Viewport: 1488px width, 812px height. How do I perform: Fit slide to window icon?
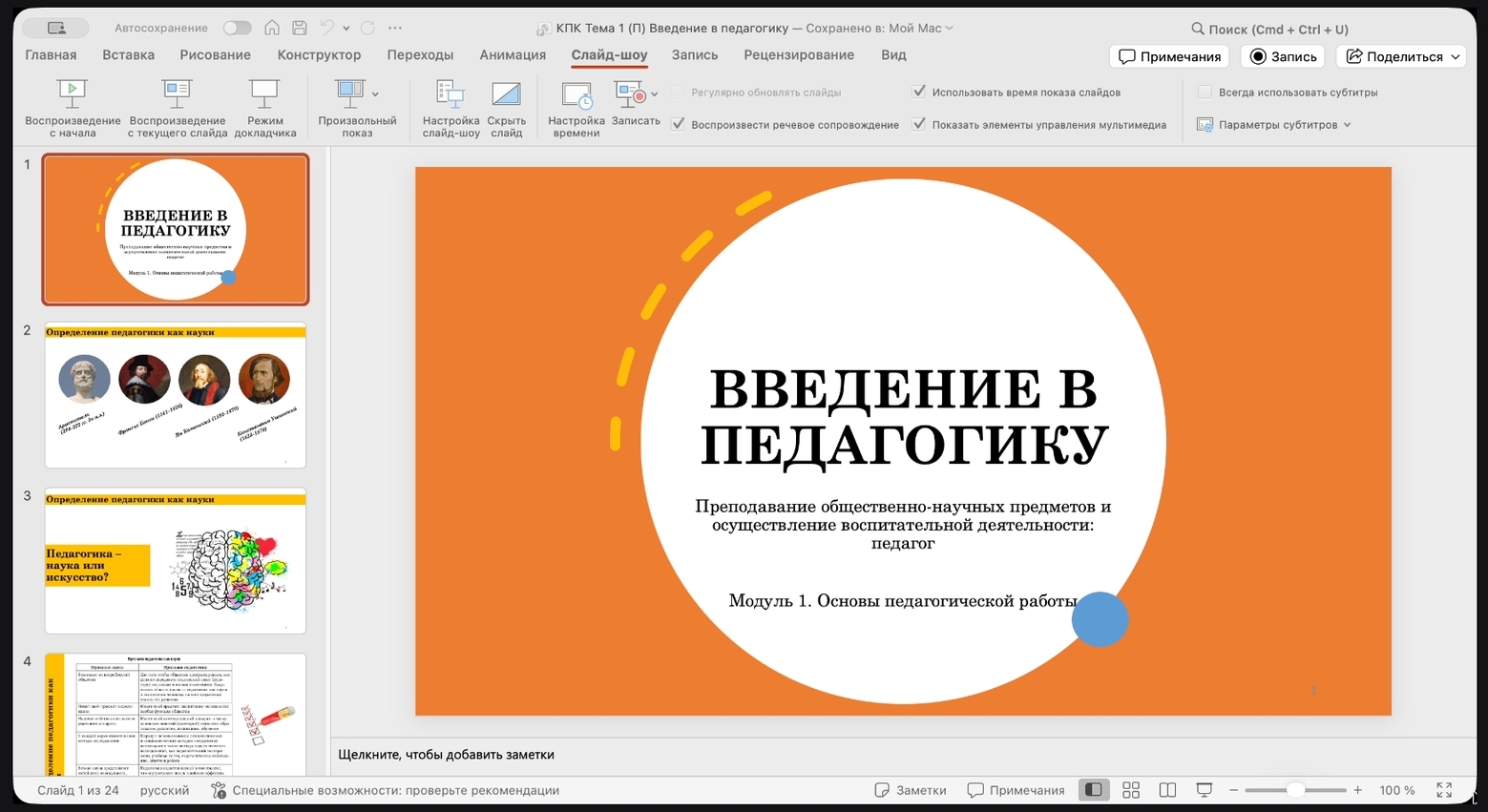pyautogui.click(x=1444, y=790)
